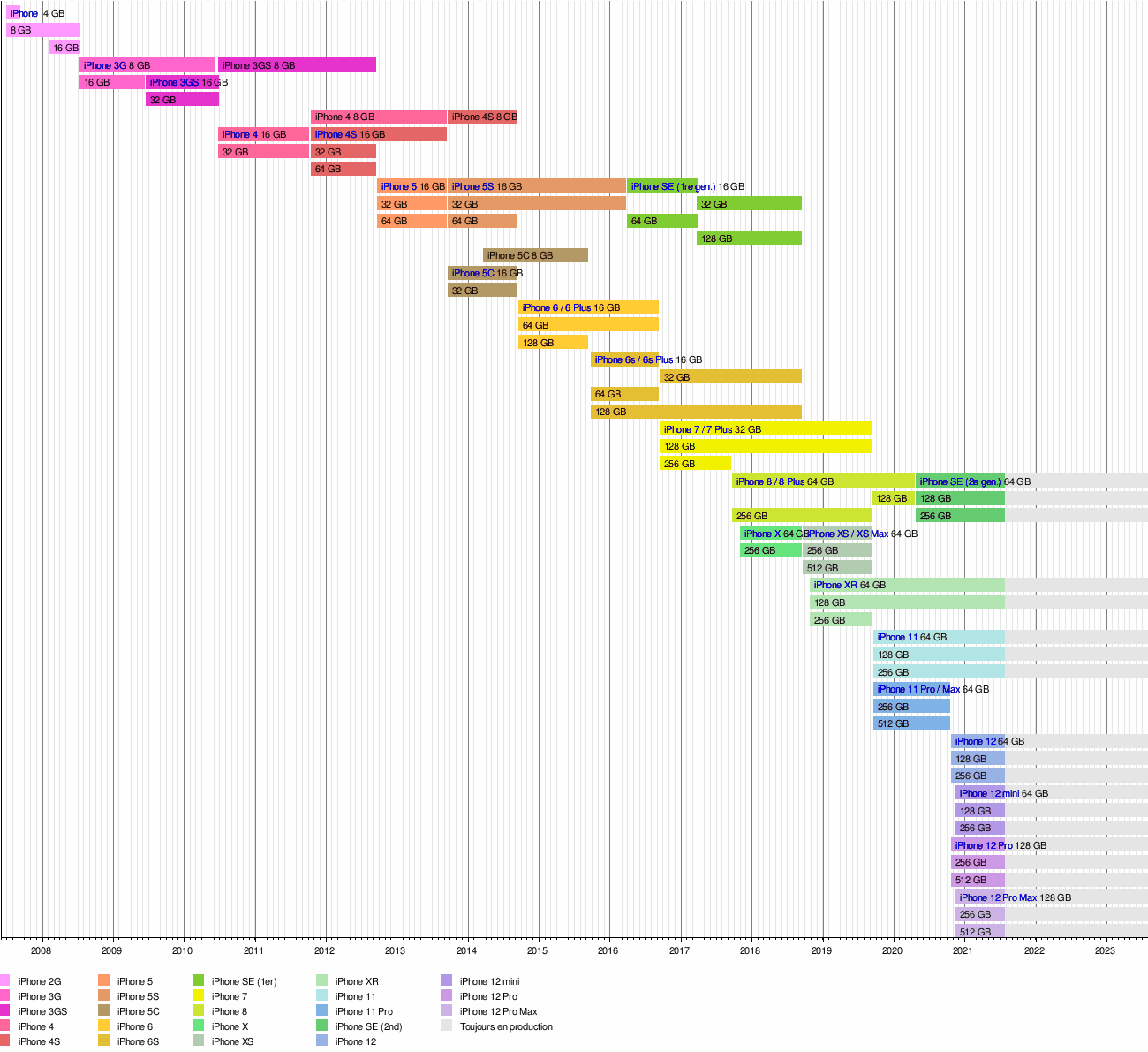Open the 'iPhone 7 / 7 Plus' link
Viewport: 1148px width, 1052px height.
click(x=698, y=429)
